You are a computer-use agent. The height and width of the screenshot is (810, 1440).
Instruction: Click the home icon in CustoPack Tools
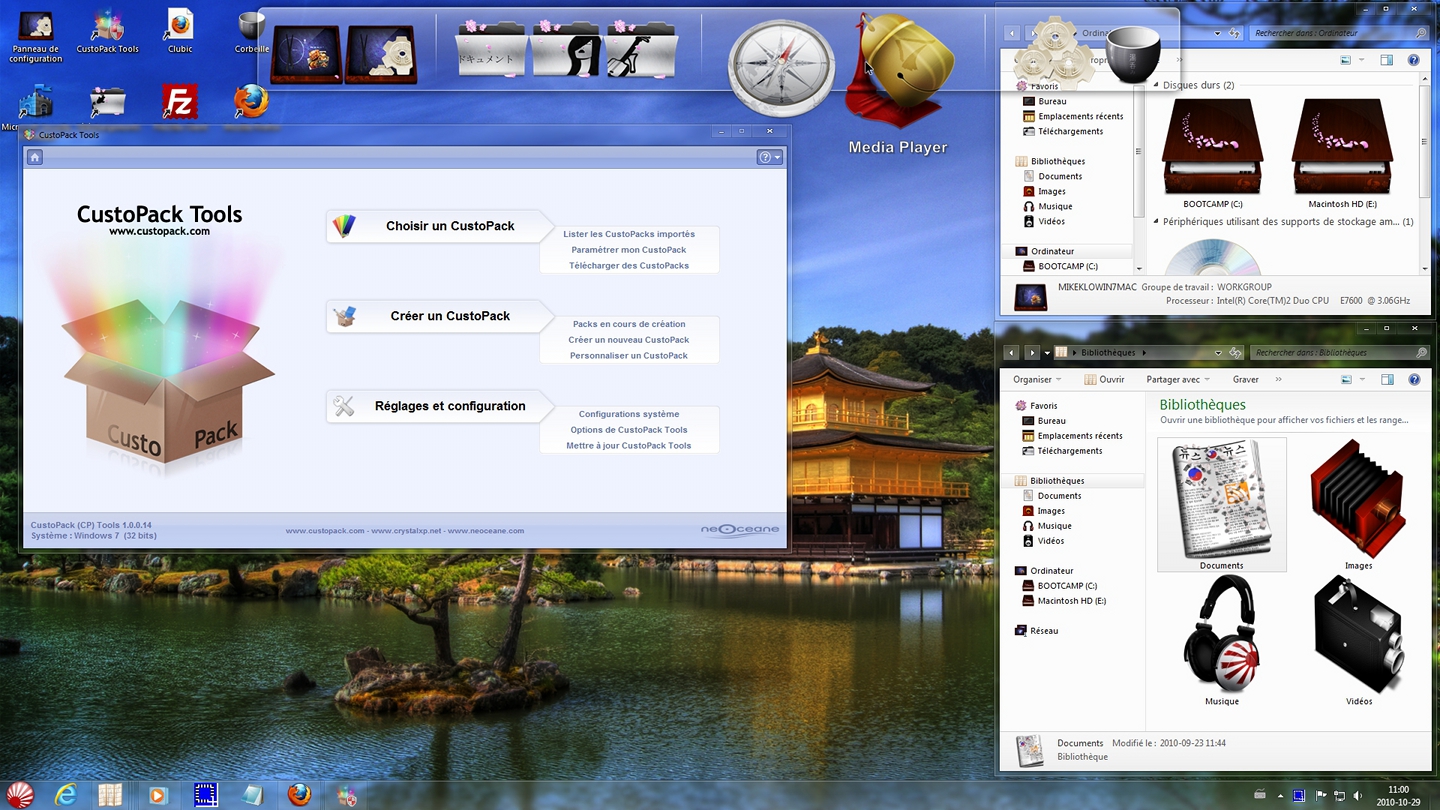[x=35, y=157]
